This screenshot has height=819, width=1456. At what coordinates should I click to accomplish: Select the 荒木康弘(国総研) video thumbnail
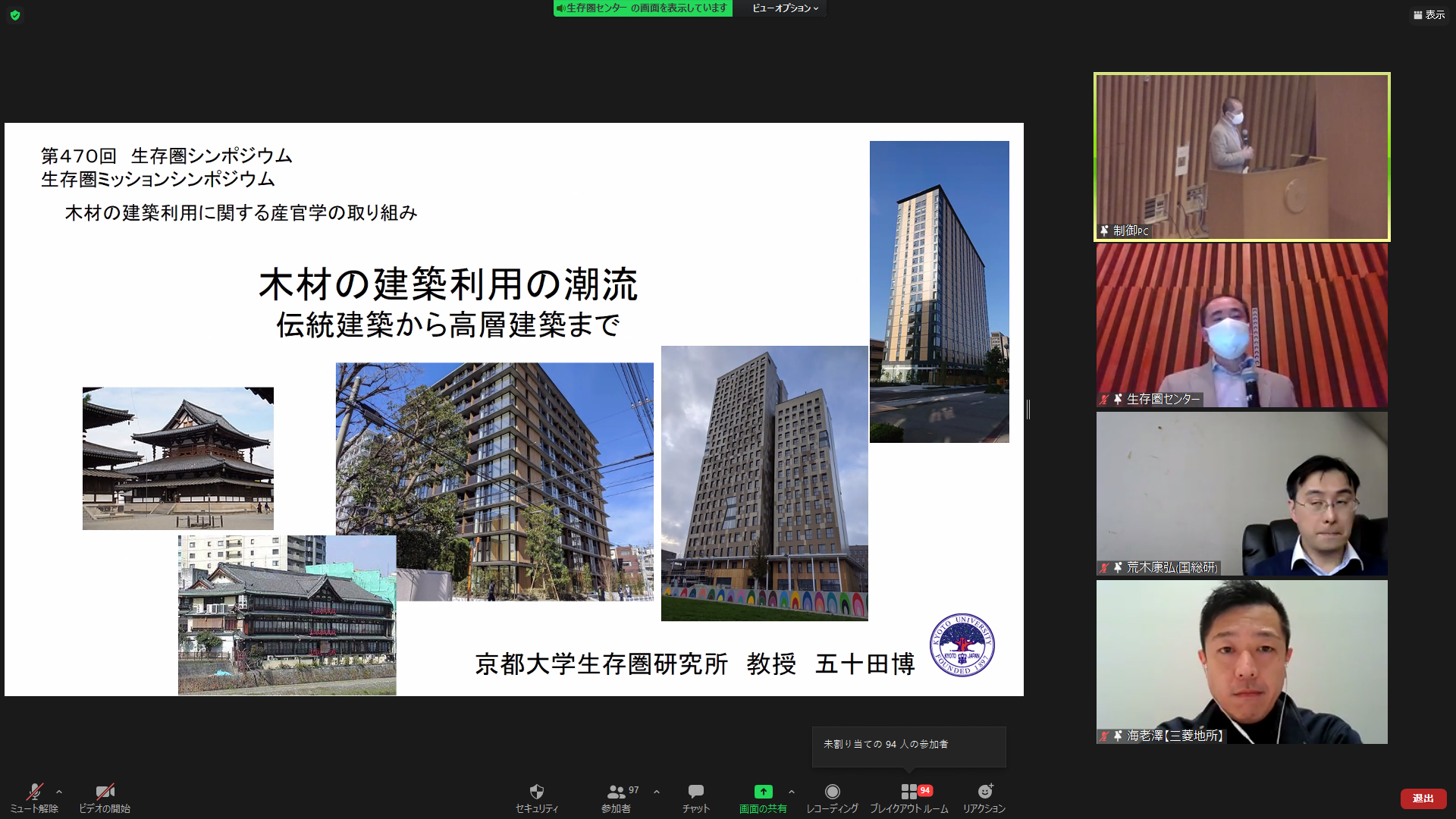tap(1241, 493)
